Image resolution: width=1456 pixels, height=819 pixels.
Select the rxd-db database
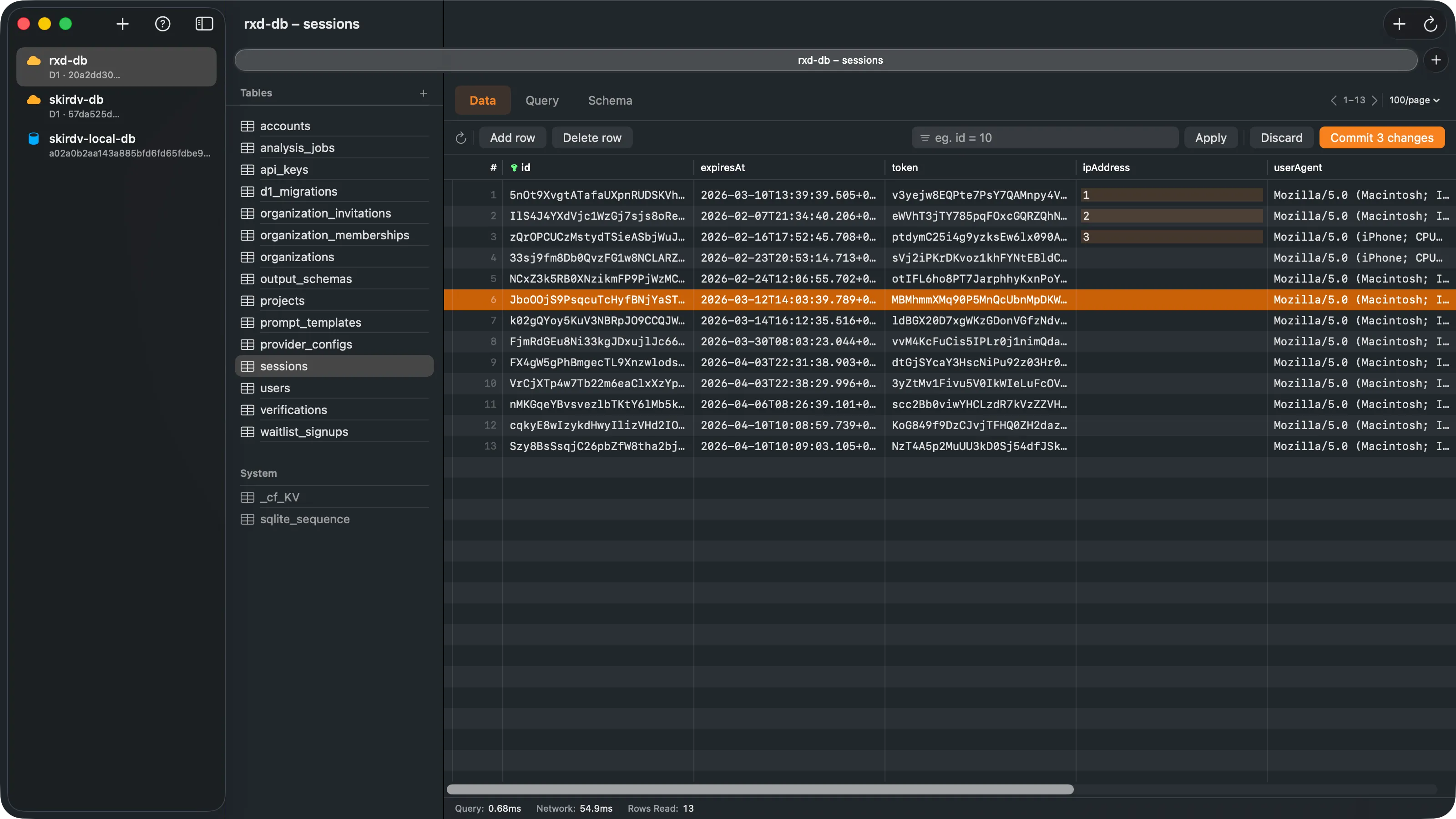pyautogui.click(x=116, y=66)
